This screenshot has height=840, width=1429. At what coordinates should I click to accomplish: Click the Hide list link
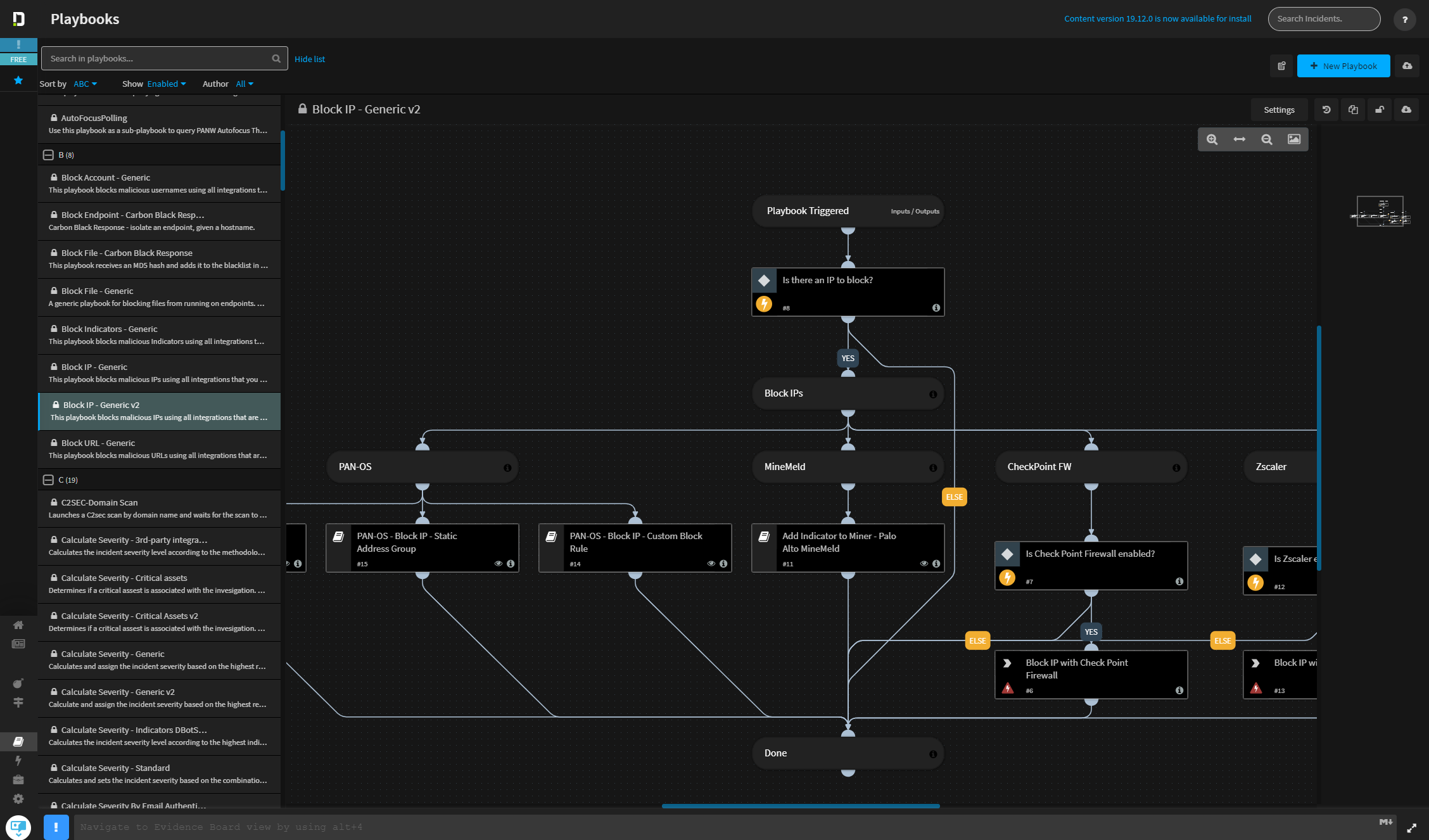tap(310, 59)
